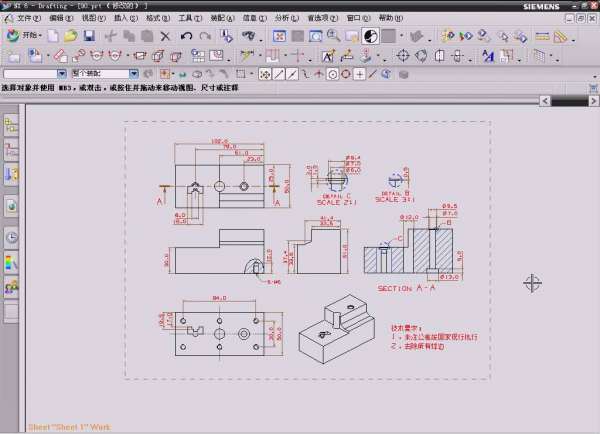Open the History clock icon in sidebar
600x434 pixels.
pyautogui.click(x=12, y=237)
